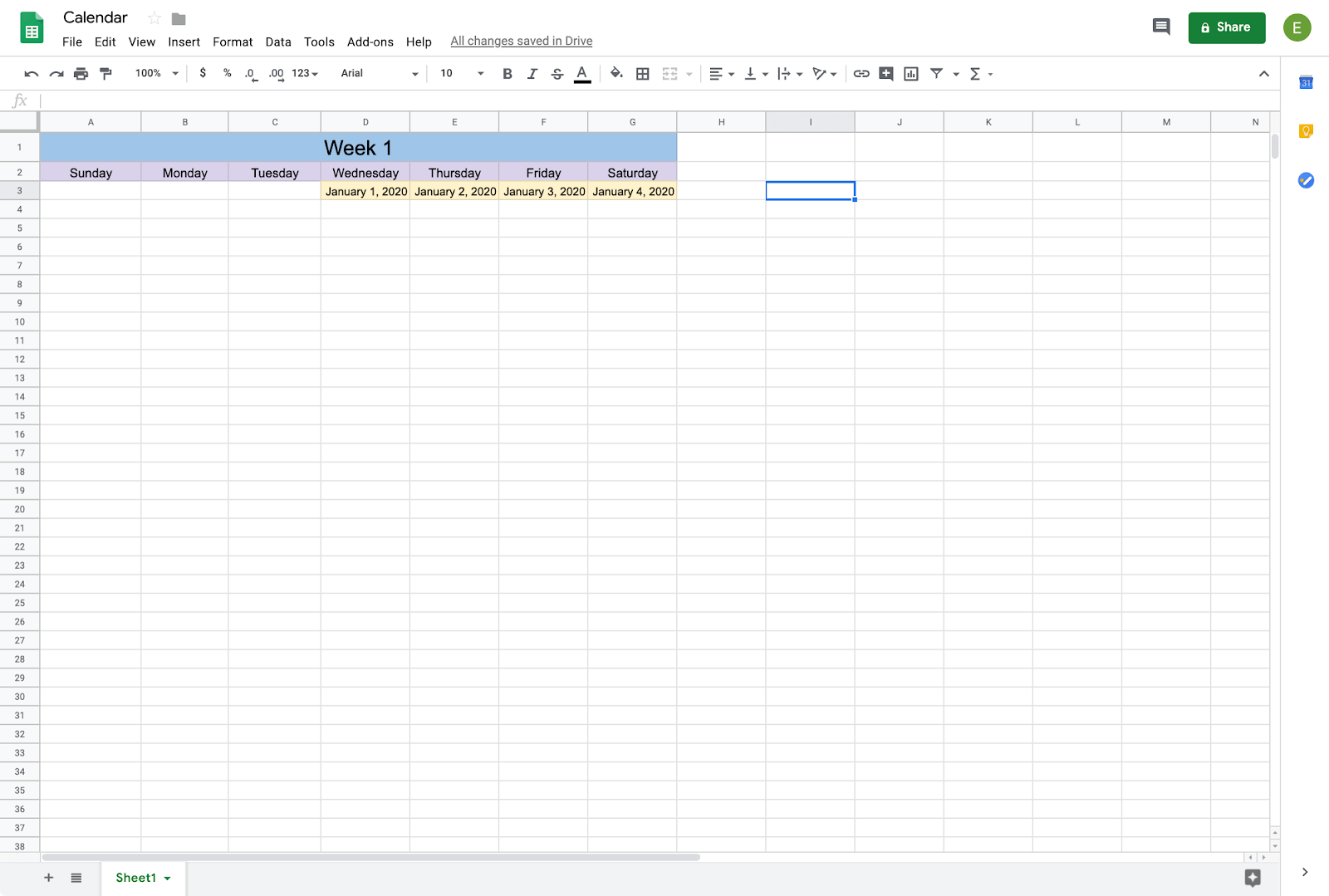Click the Undo icon in toolbar
Viewport: 1329px width, 896px height.
coord(32,74)
